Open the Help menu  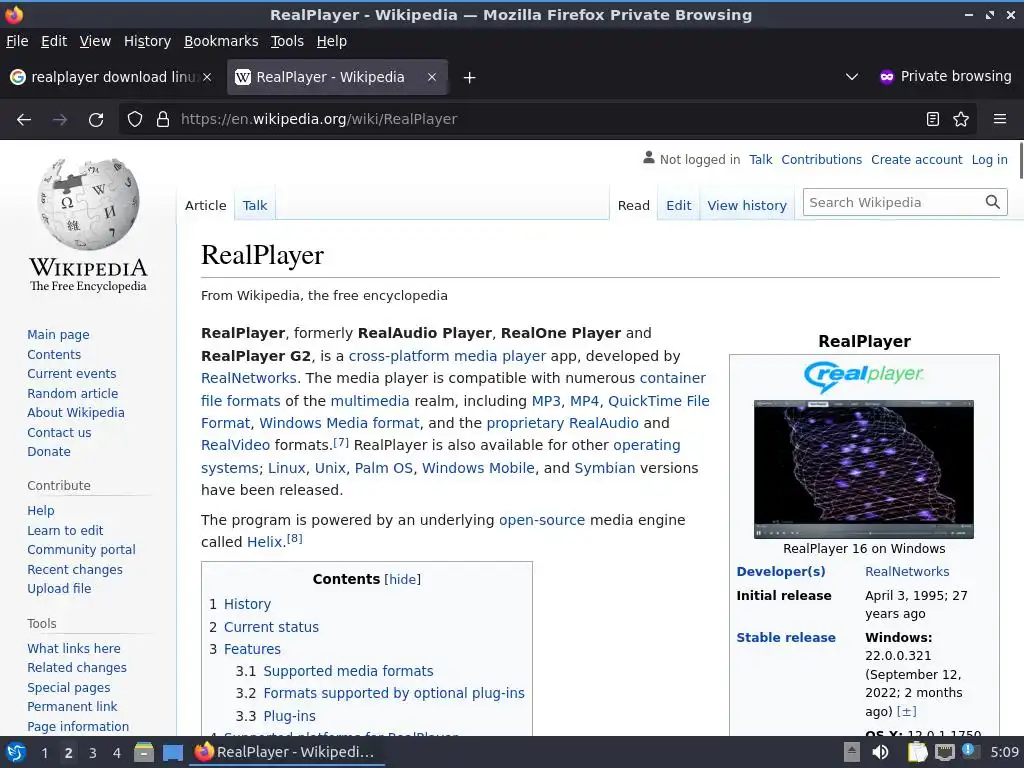click(332, 41)
